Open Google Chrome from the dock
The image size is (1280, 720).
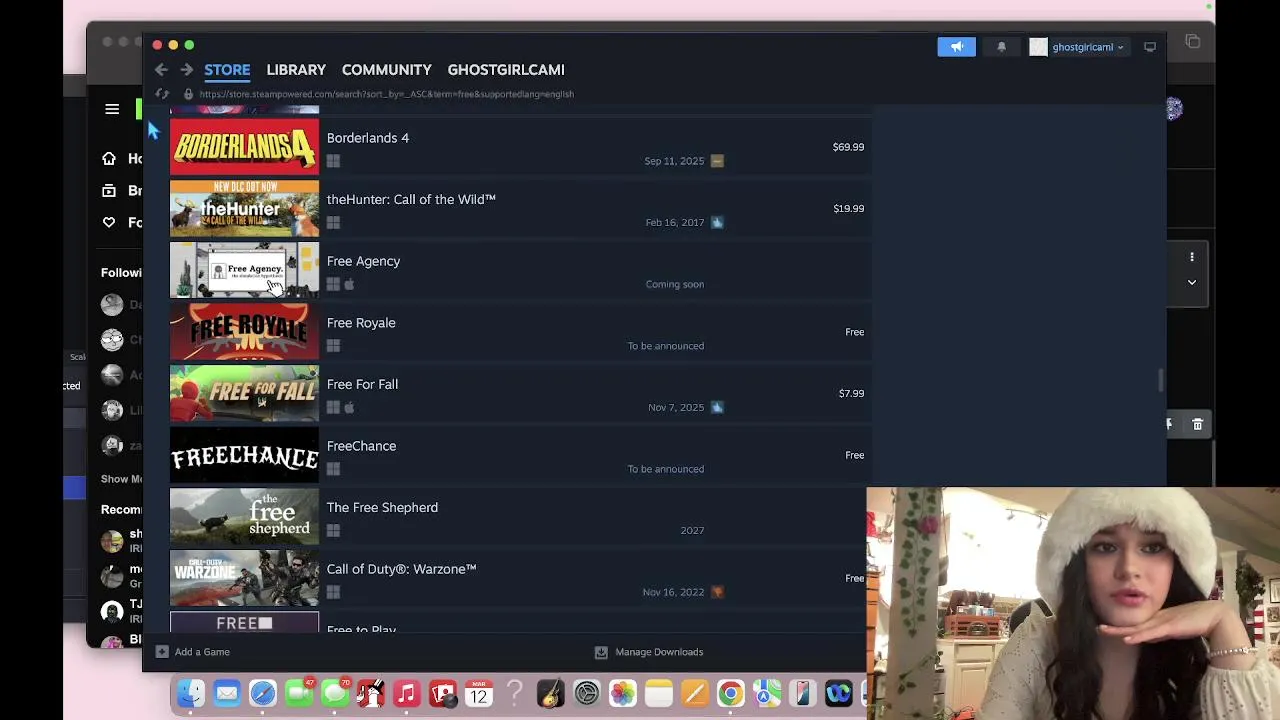pos(731,693)
